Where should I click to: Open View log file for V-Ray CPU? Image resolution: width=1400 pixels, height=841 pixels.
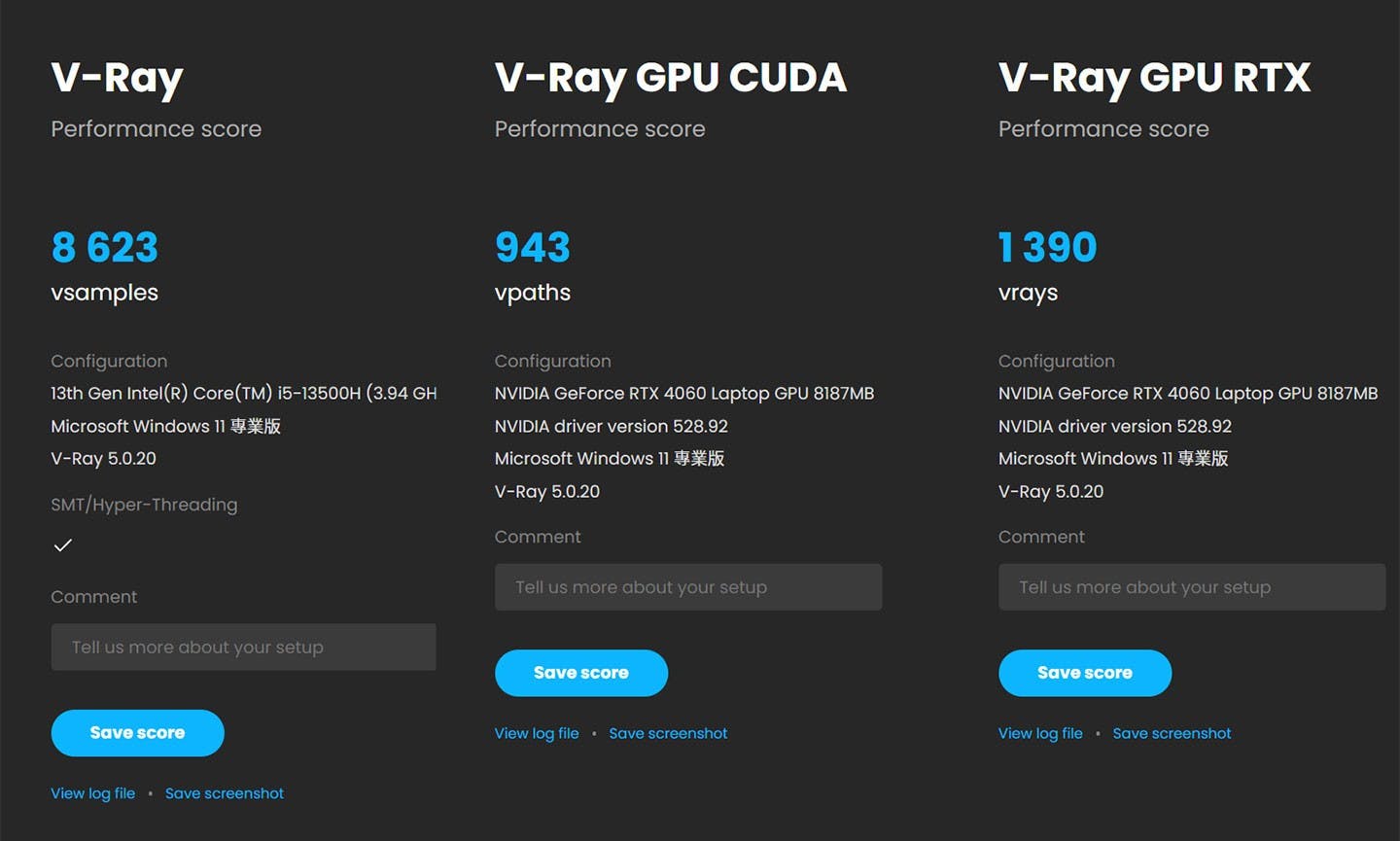(x=93, y=793)
